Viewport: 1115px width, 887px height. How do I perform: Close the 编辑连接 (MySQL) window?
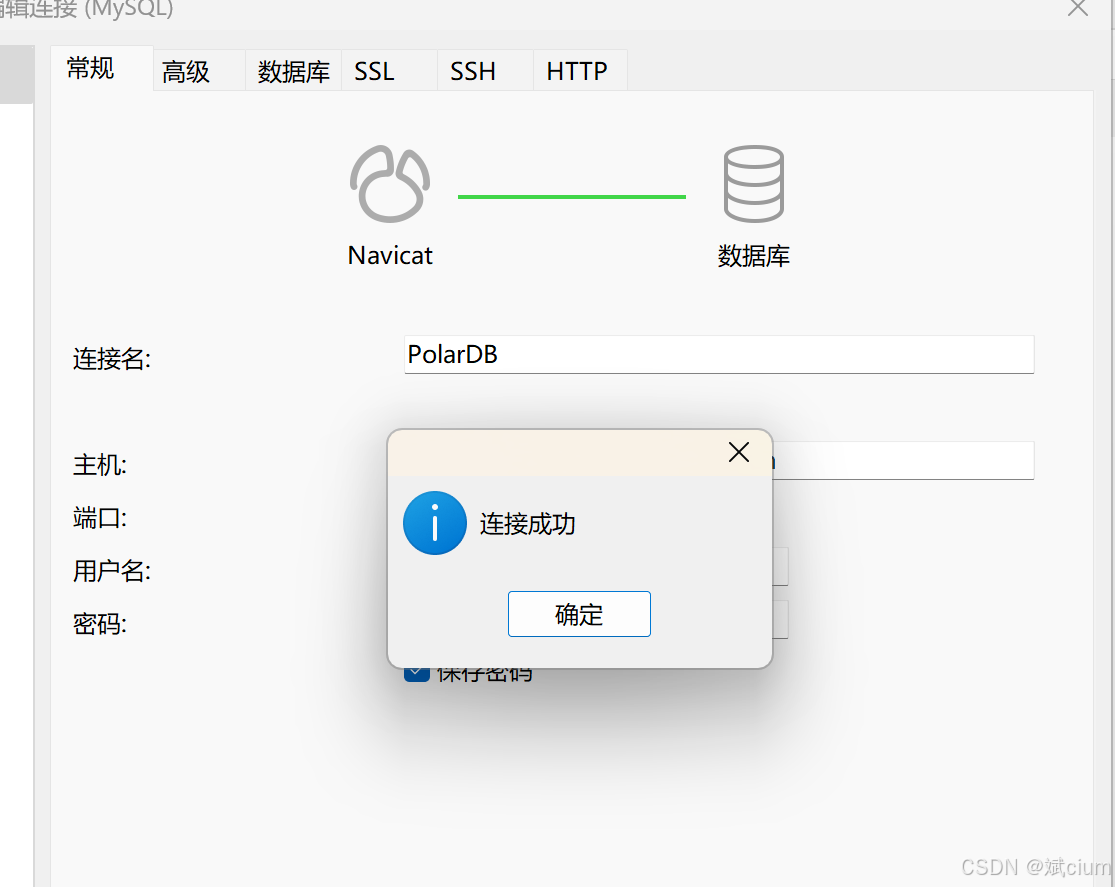tap(1078, 8)
